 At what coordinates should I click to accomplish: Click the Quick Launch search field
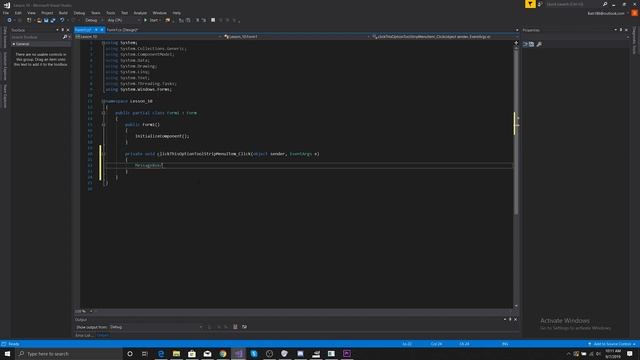(573, 4)
